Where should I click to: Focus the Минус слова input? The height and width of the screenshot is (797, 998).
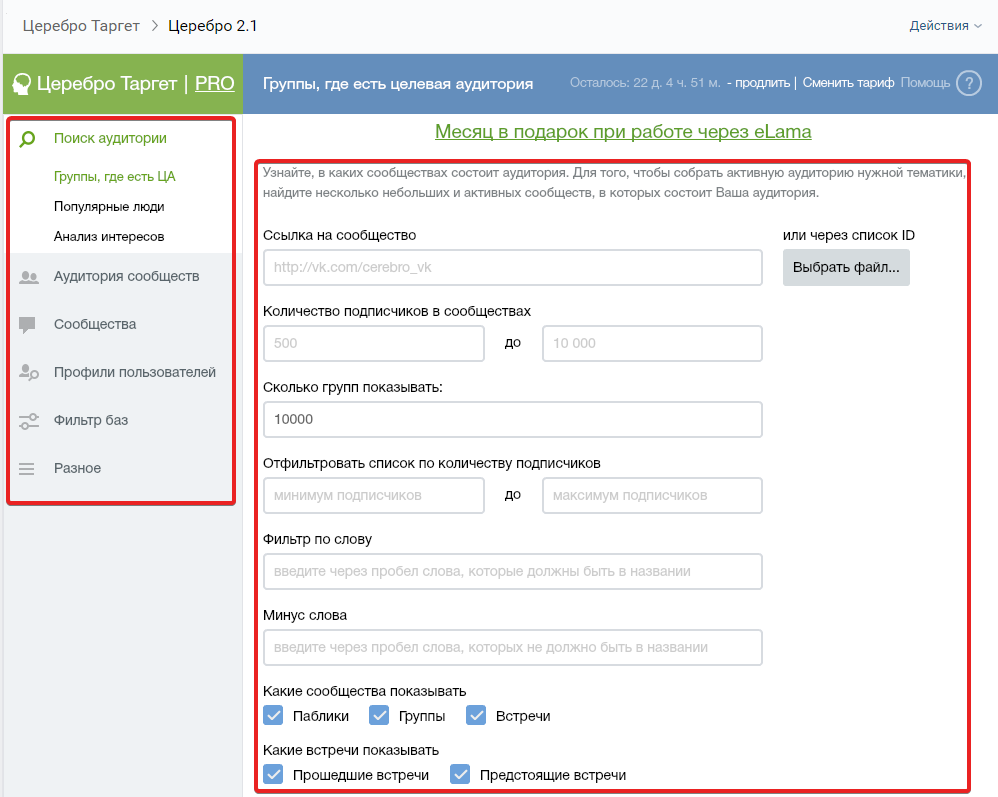pos(512,647)
